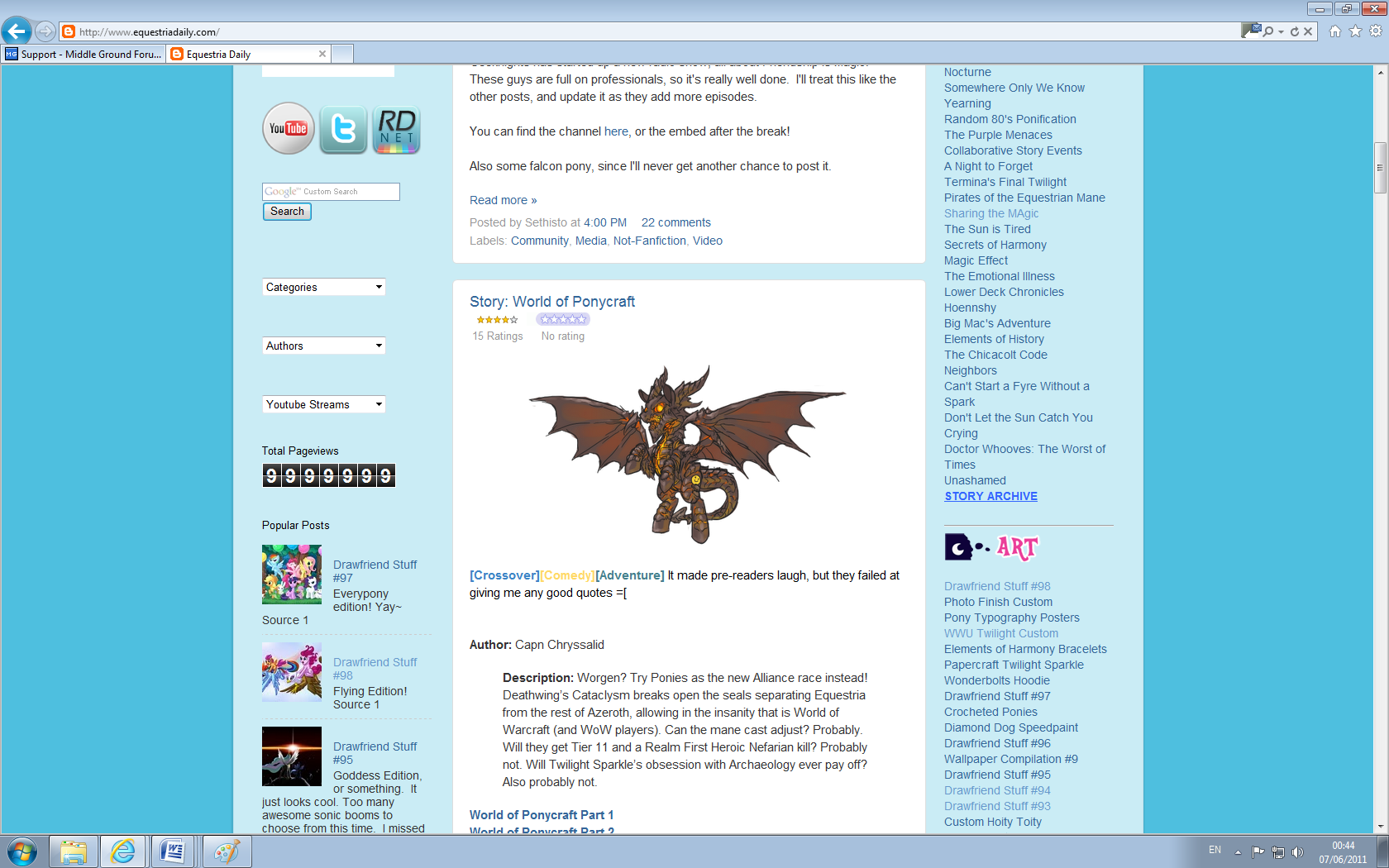Click the address bar search magnifier icon
This screenshot has height=868, width=1389.
point(1267,31)
